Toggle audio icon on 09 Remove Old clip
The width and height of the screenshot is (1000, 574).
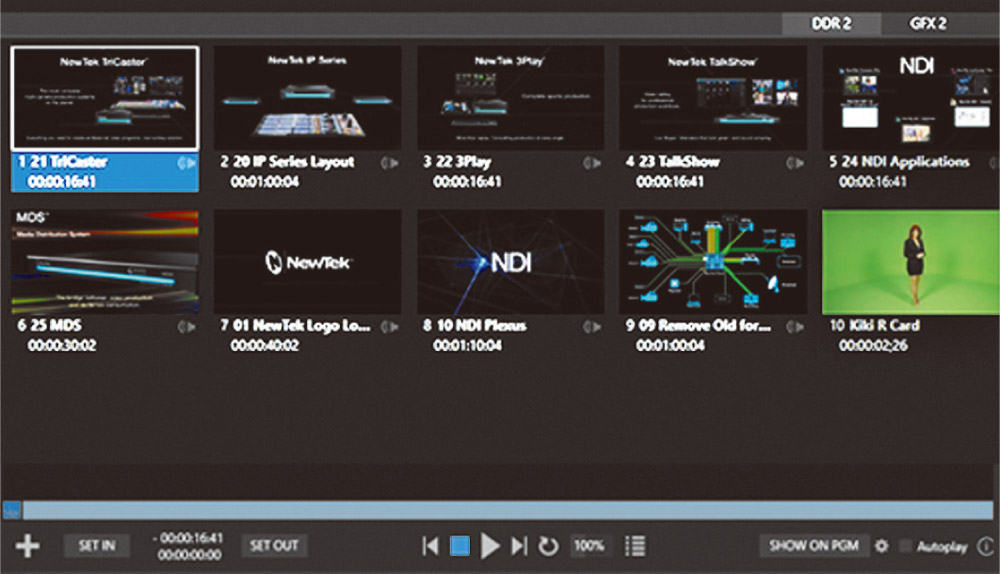click(x=795, y=327)
